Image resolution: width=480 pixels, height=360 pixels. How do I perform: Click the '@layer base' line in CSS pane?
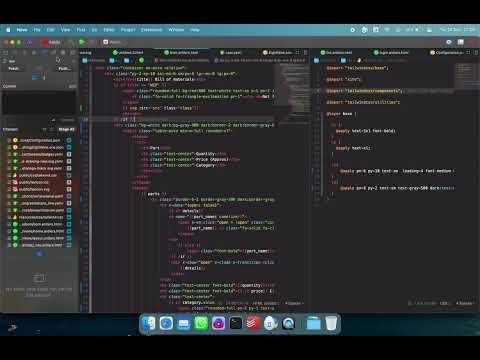click(341, 114)
